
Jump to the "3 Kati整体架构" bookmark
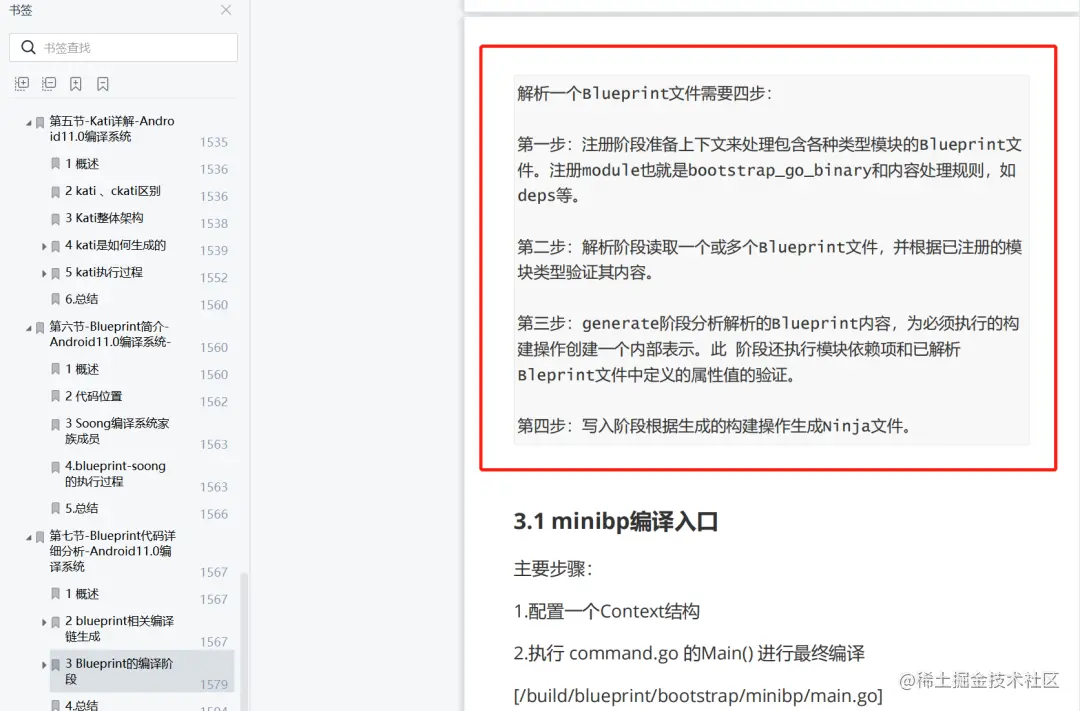click(x=110, y=218)
